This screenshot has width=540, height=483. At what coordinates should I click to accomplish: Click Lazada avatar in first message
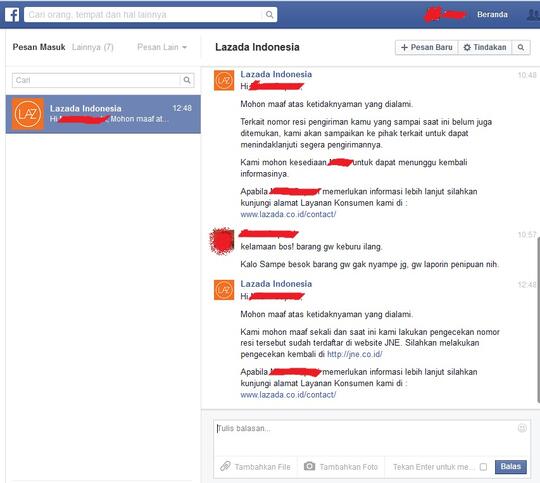click(224, 80)
